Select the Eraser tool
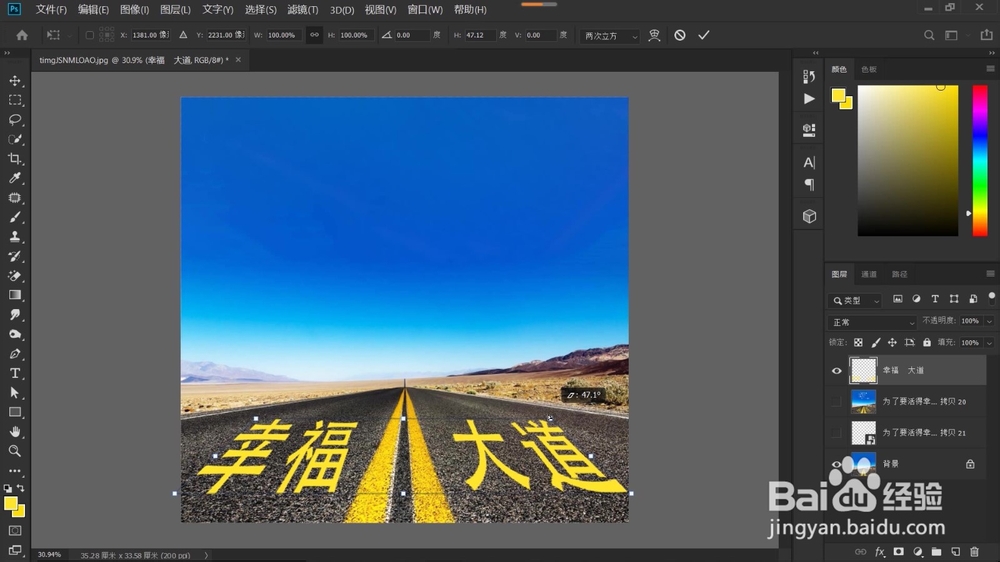This screenshot has width=1000, height=562. [x=15, y=276]
